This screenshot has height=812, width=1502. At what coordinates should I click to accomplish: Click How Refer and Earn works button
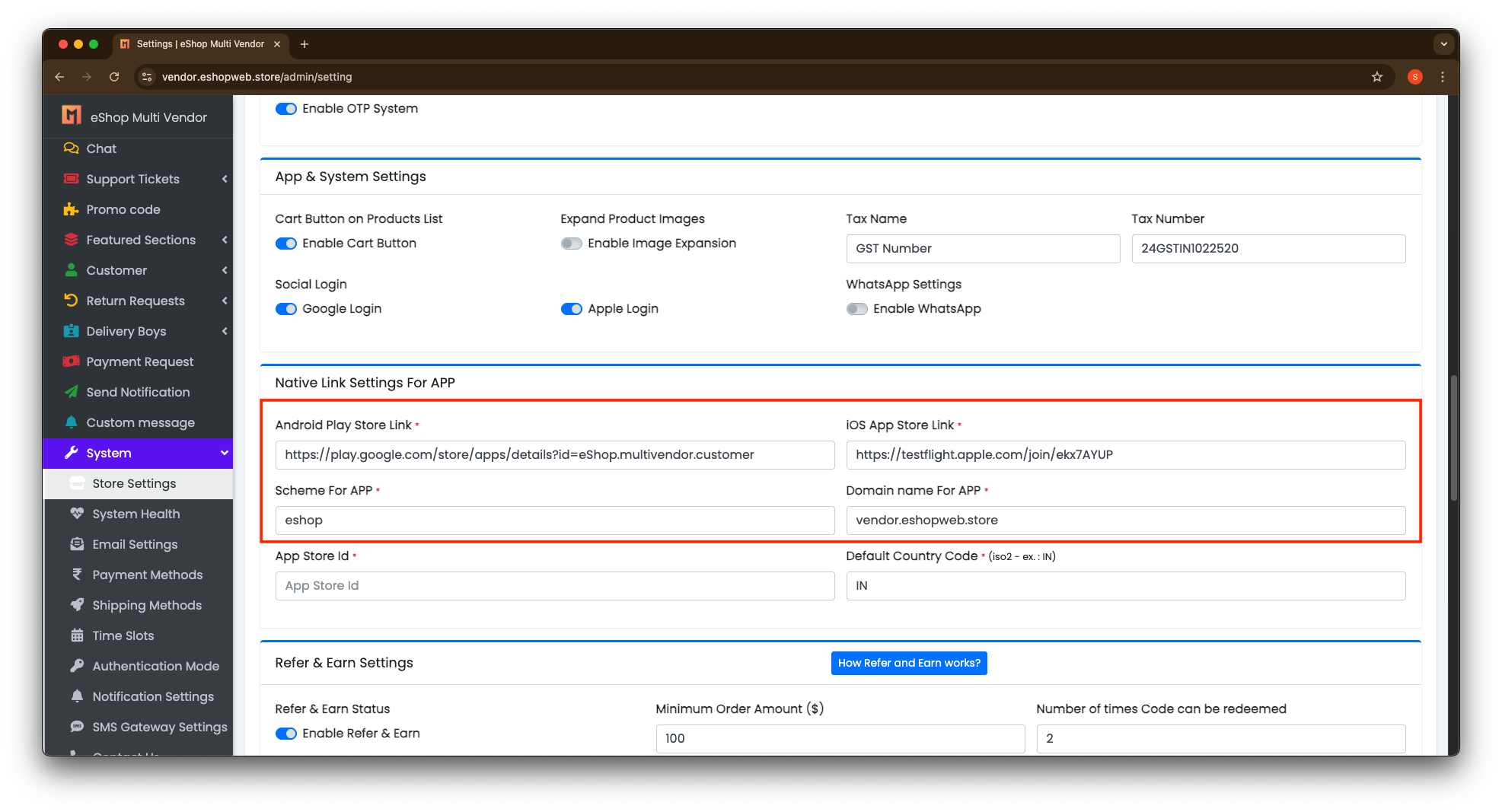click(x=909, y=663)
